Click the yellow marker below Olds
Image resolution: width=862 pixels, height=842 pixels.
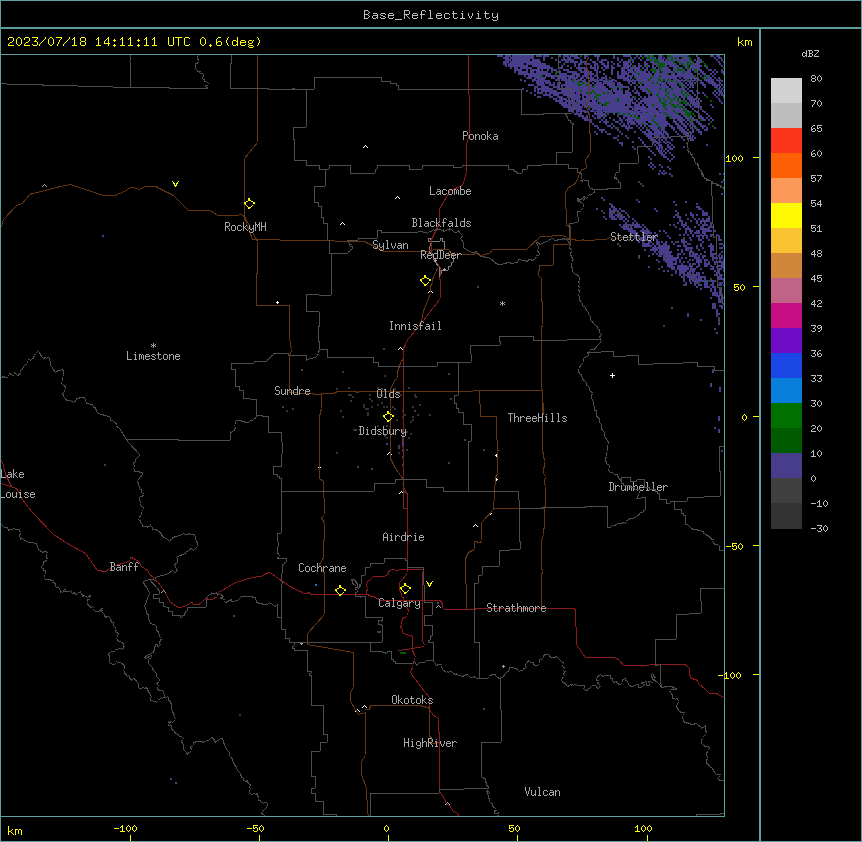click(x=388, y=417)
